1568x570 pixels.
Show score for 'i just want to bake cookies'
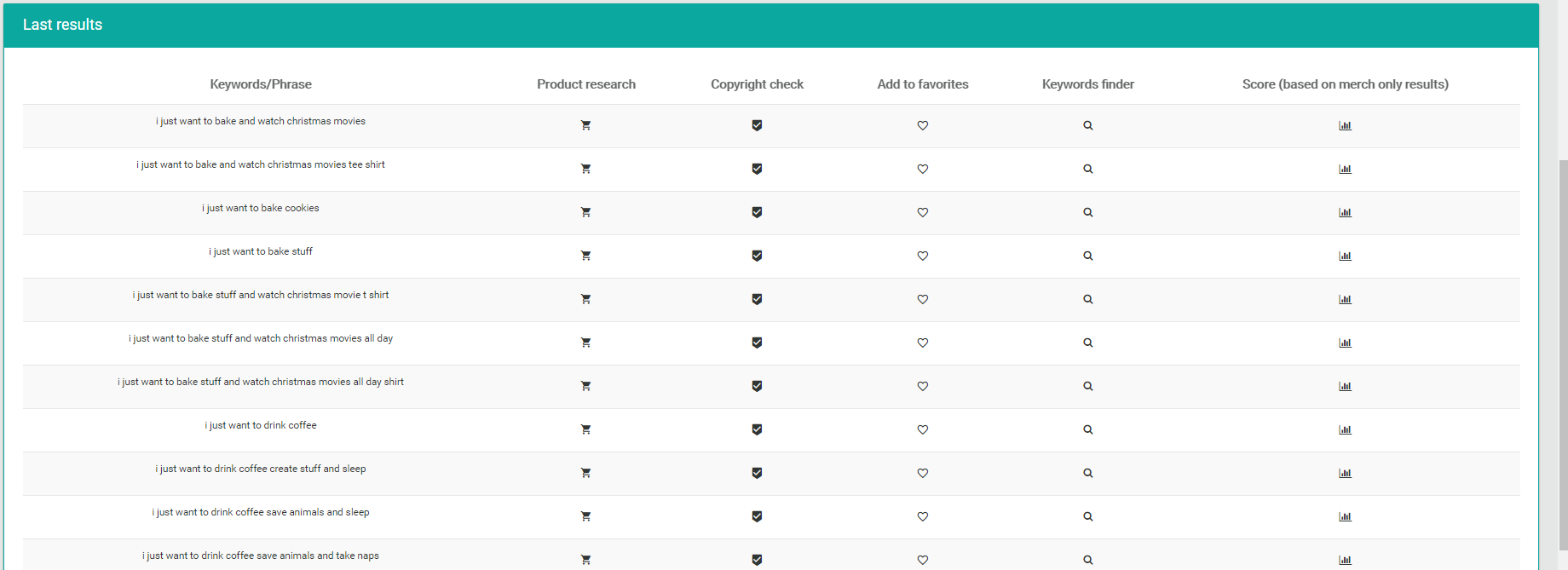[1345, 212]
